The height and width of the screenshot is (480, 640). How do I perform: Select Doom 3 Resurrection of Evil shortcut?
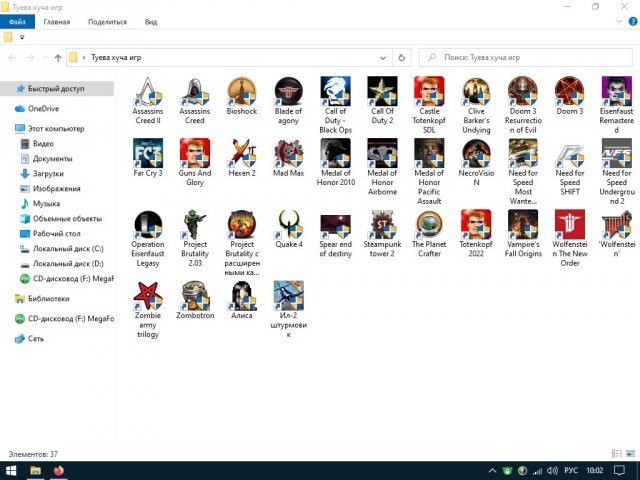523,105
